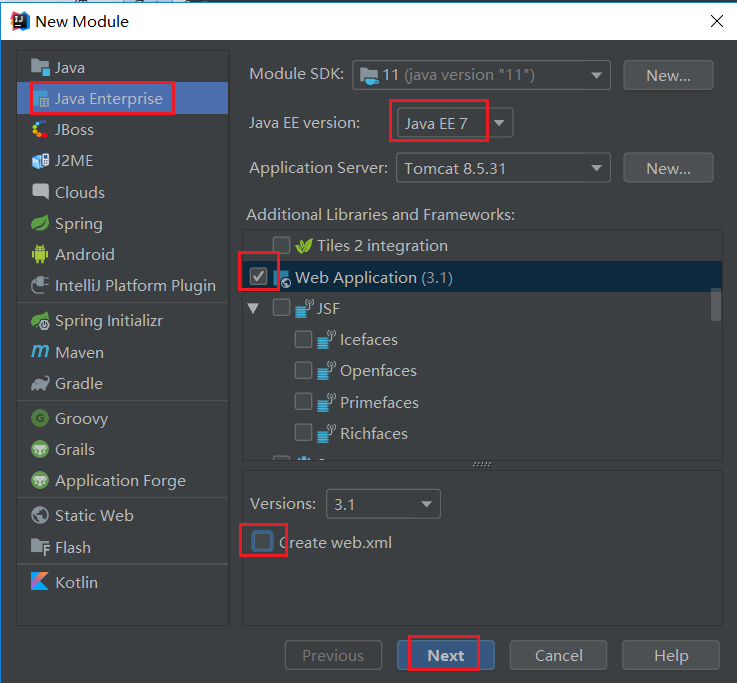Select the Spring module type label

point(78,224)
